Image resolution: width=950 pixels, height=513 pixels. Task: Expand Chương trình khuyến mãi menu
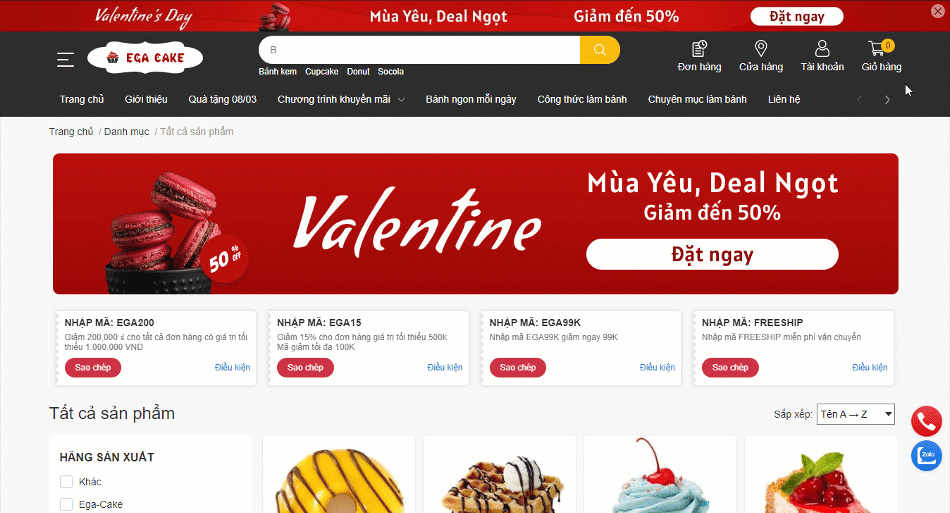pyautogui.click(x=340, y=99)
